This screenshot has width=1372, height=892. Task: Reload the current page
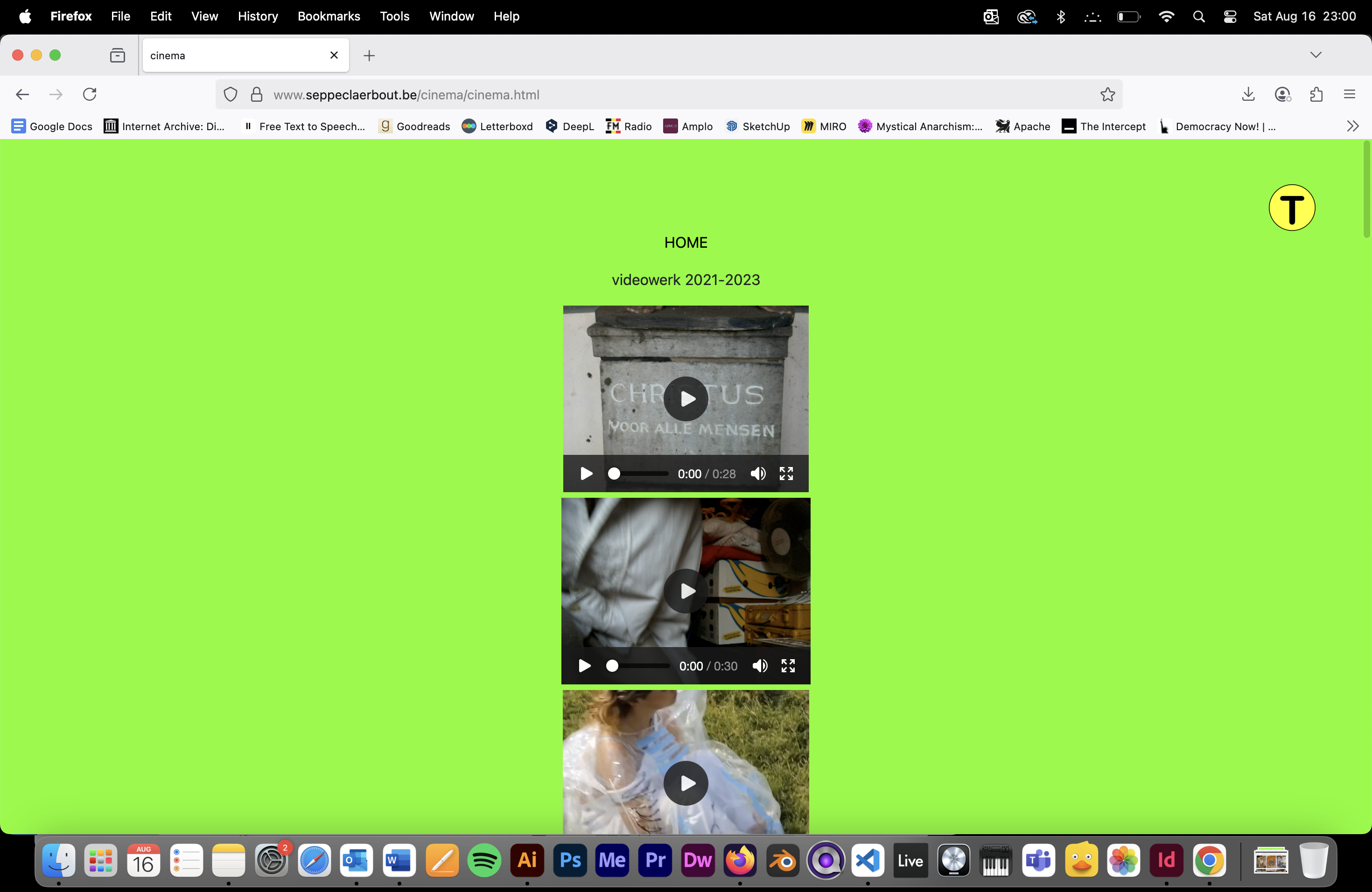pos(89,95)
